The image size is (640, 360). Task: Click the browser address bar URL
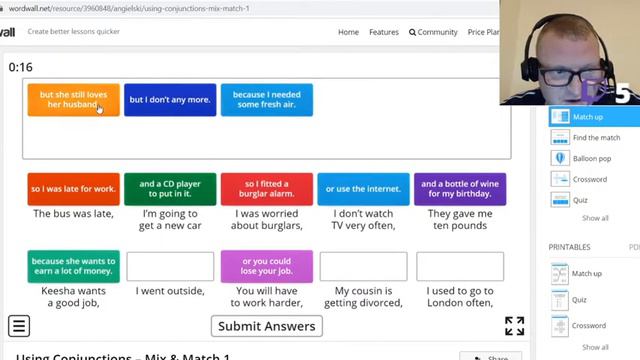tap(129, 8)
